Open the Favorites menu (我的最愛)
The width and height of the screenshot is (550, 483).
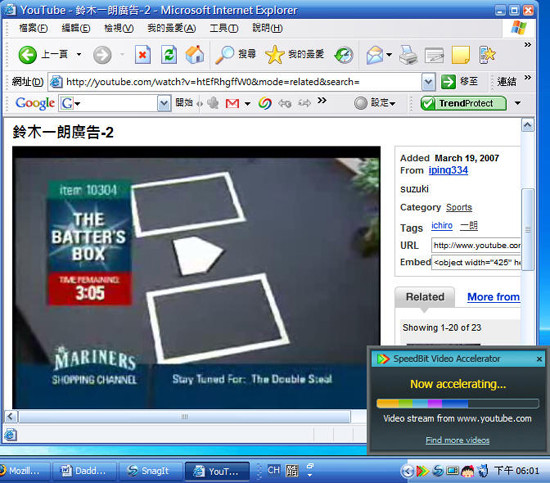pyautogui.click(x=172, y=28)
